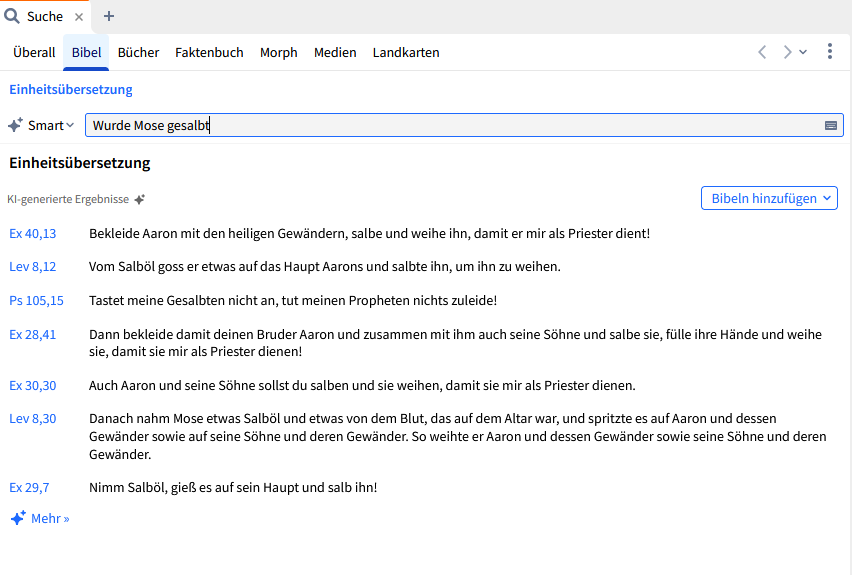This screenshot has height=575, width=852.
Task: Open the Ps 105,15 reference
Action: (36, 301)
